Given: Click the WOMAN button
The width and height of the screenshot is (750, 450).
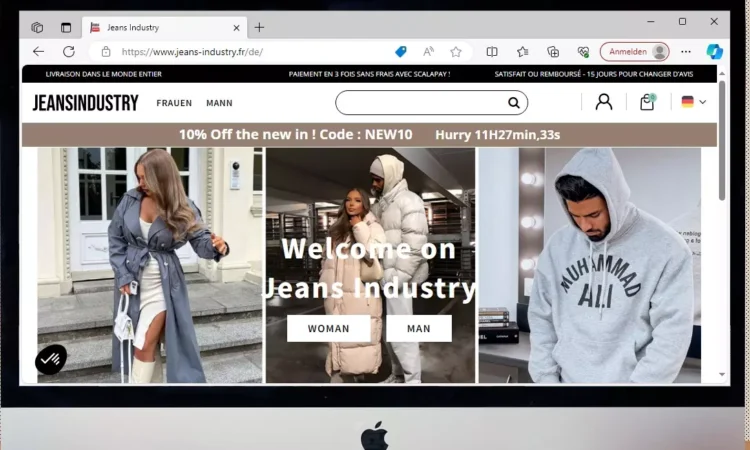Looking at the screenshot, I should coord(329,329).
